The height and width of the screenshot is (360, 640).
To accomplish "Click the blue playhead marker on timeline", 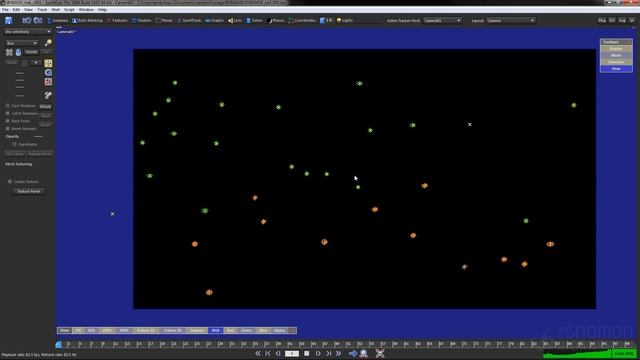I will [59, 345].
